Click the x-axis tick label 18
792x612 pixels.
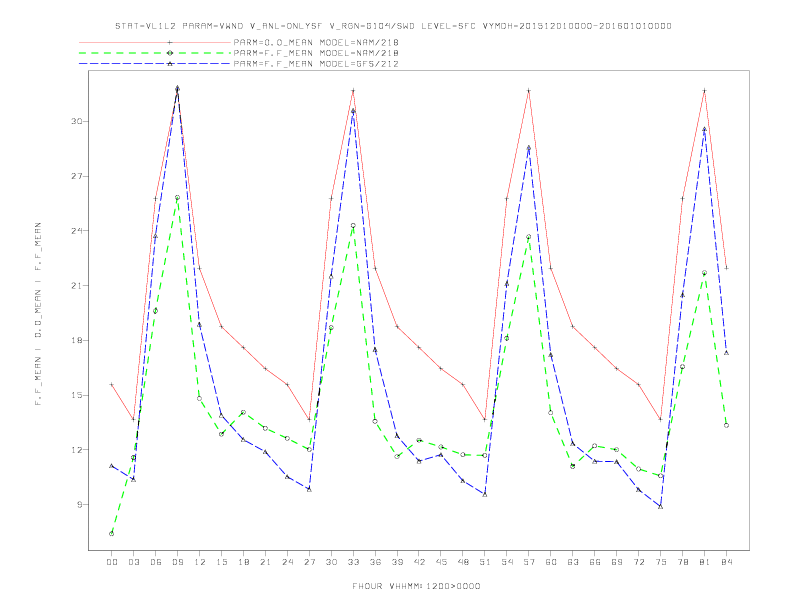coord(243,562)
